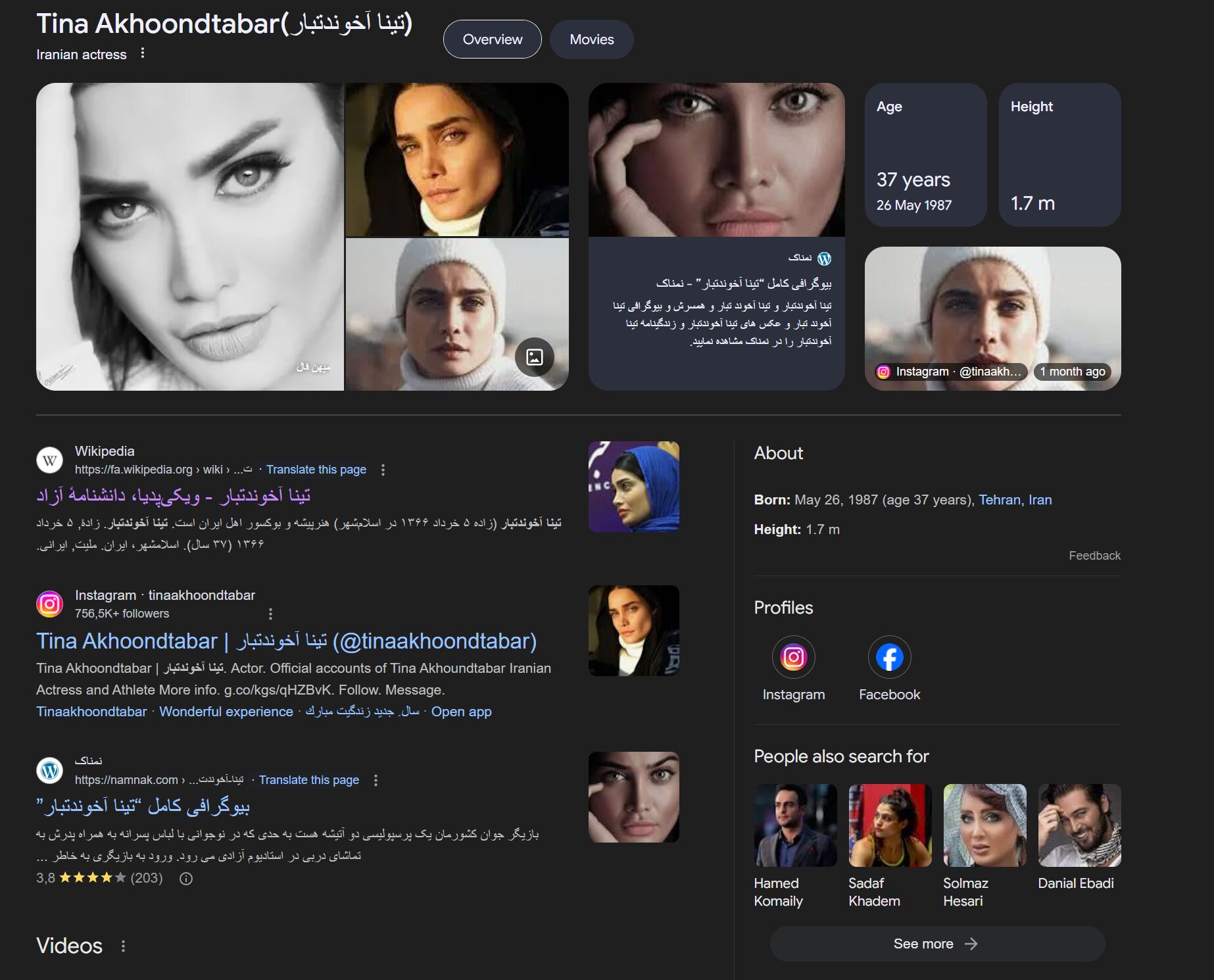Open the Facebook profile icon
The height and width of the screenshot is (980, 1214).
coord(889,657)
